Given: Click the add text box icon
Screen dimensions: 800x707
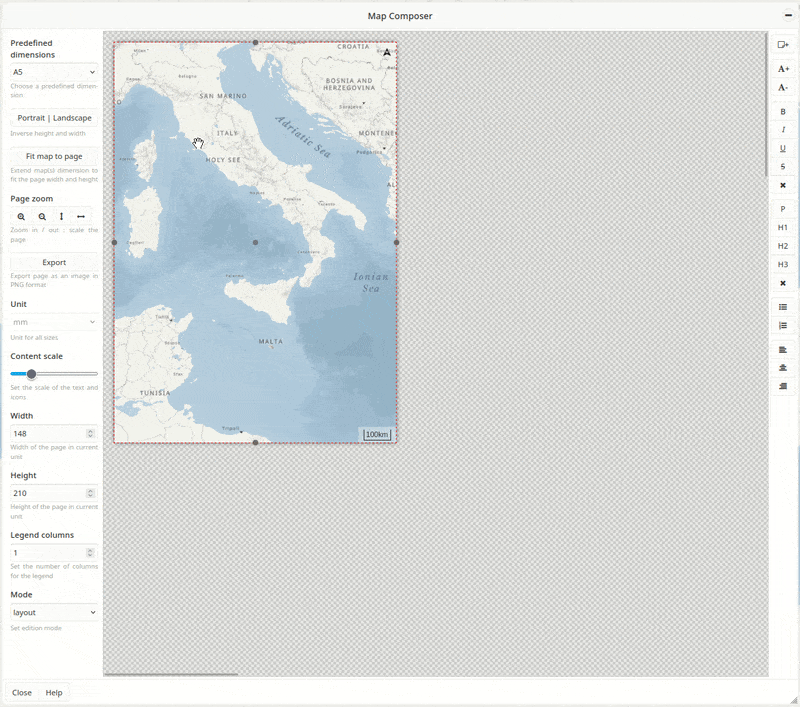Looking at the screenshot, I should tap(783, 46).
